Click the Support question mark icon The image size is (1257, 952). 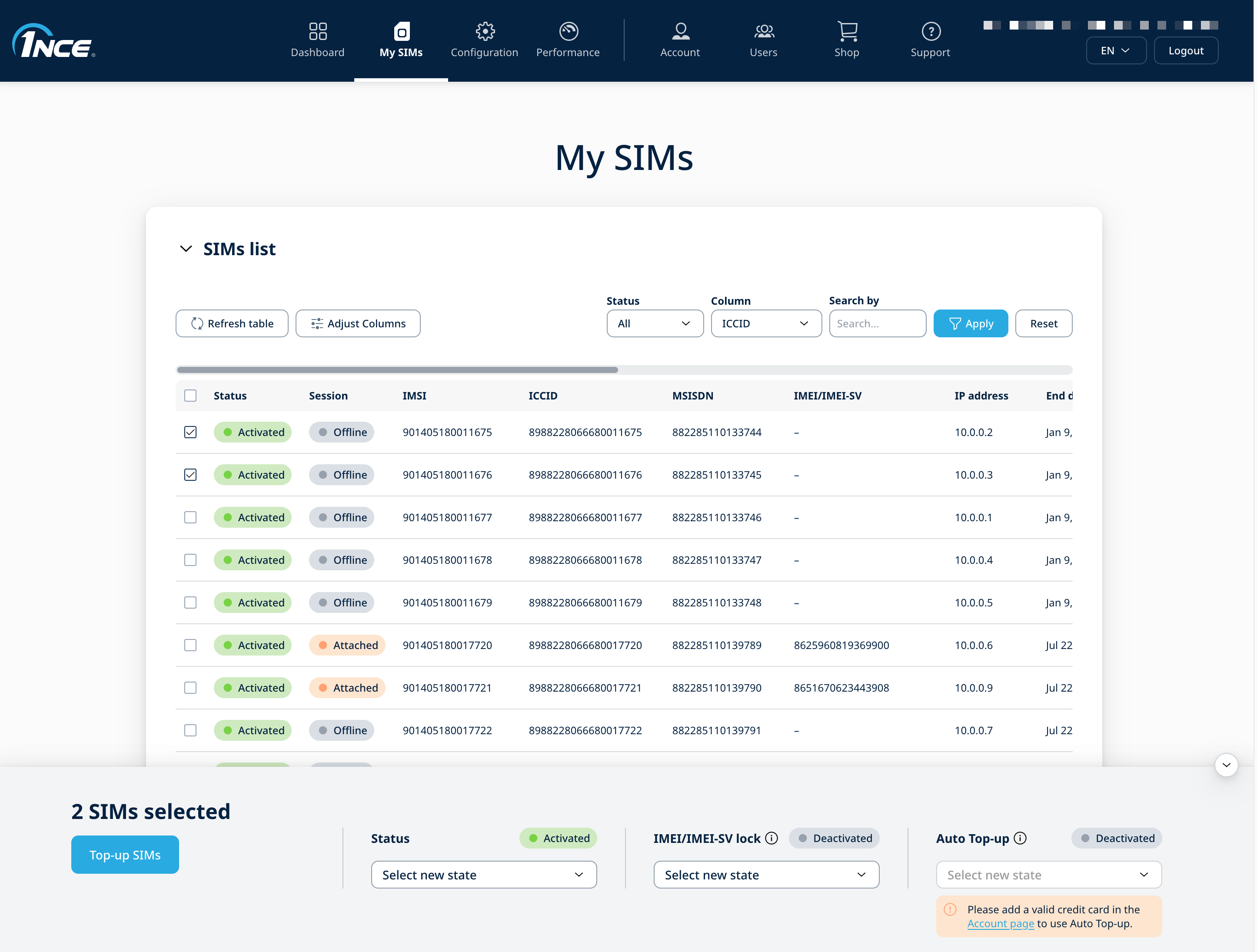[x=931, y=31]
